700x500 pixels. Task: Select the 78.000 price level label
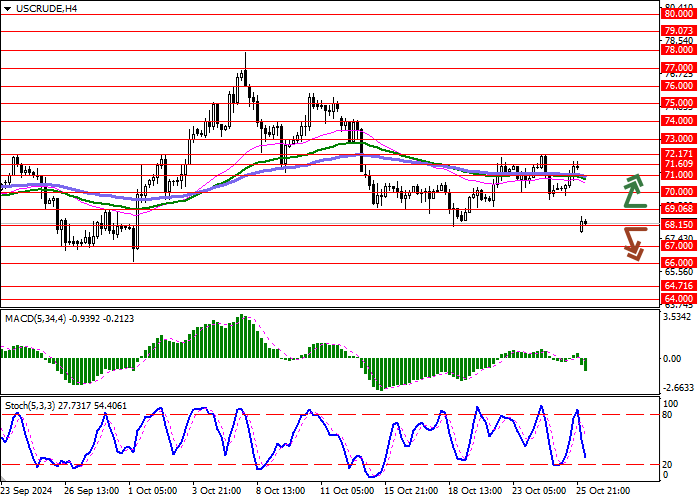[x=679, y=50]
